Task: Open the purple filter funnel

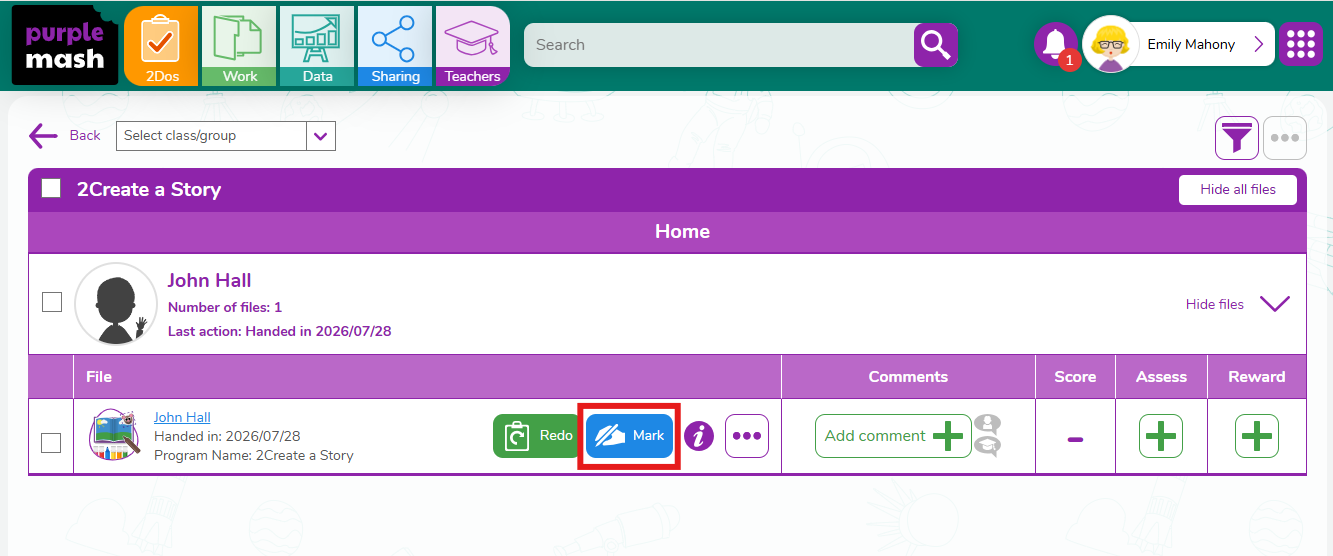Action: (1237, 138)
